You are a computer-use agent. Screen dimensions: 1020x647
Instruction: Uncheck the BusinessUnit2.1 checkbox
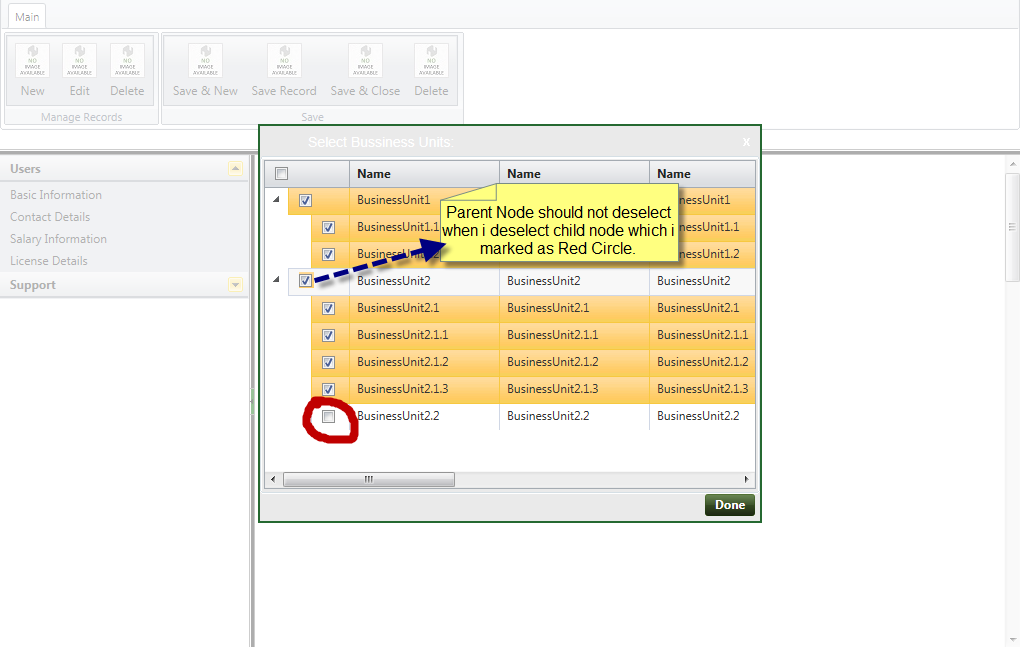pos(329,308)
